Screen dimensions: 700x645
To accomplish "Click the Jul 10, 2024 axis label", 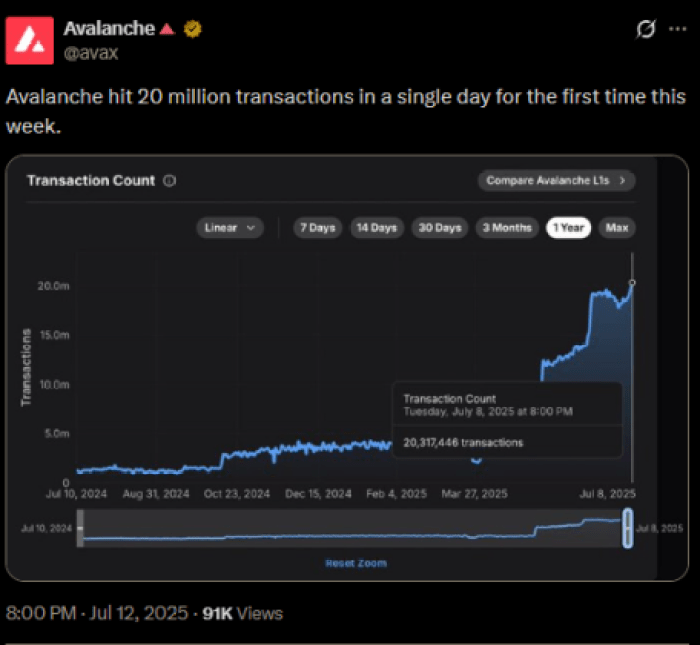I will (x=76, y=494).
